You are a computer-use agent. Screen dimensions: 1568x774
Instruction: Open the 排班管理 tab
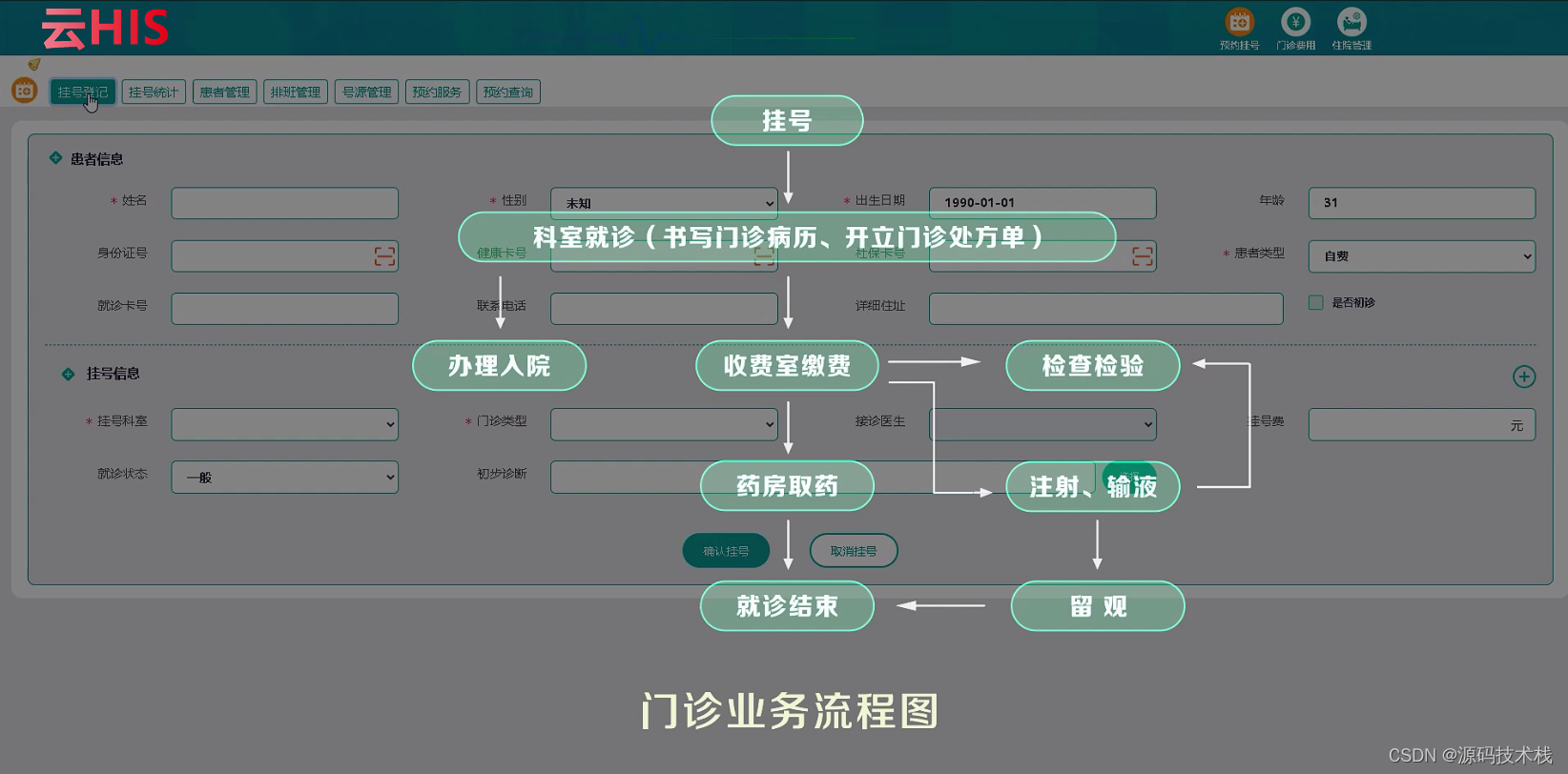[296, 92]
